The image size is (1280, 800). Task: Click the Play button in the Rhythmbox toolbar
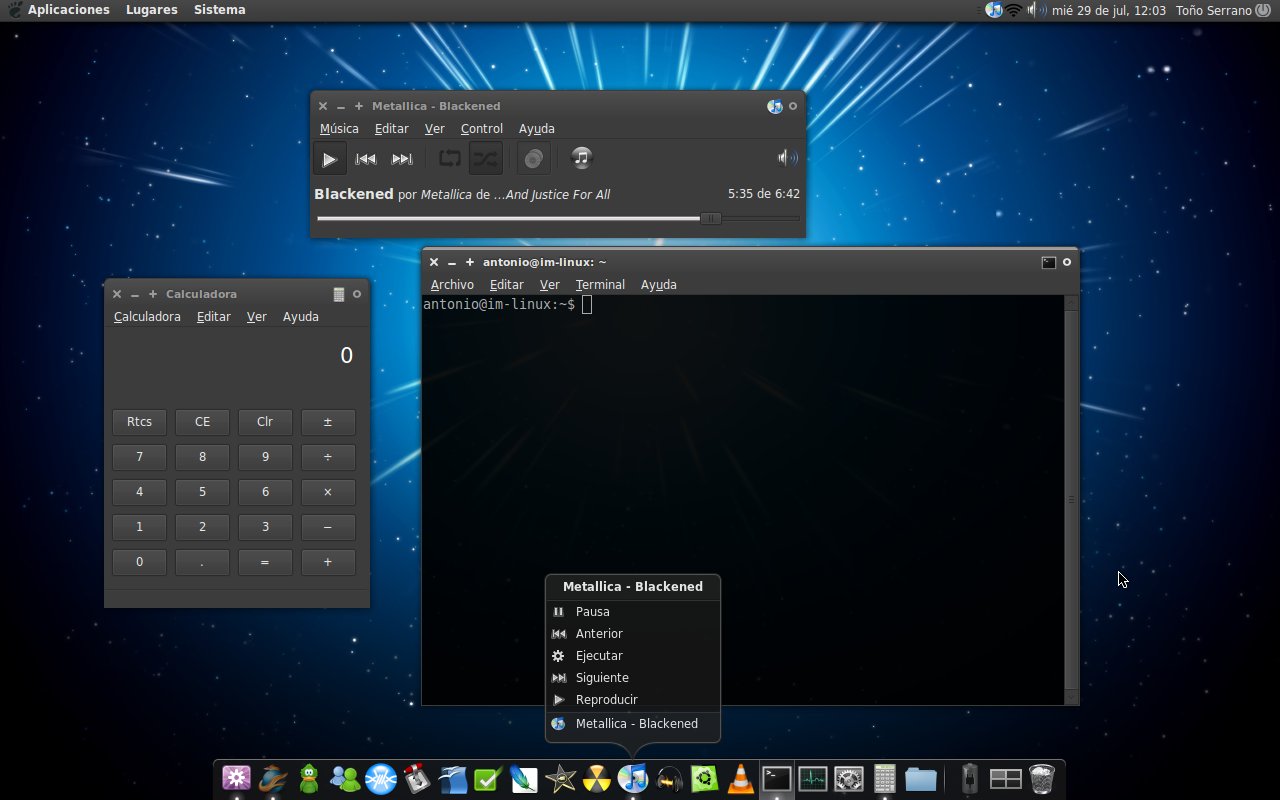click(x=329, y=158)
